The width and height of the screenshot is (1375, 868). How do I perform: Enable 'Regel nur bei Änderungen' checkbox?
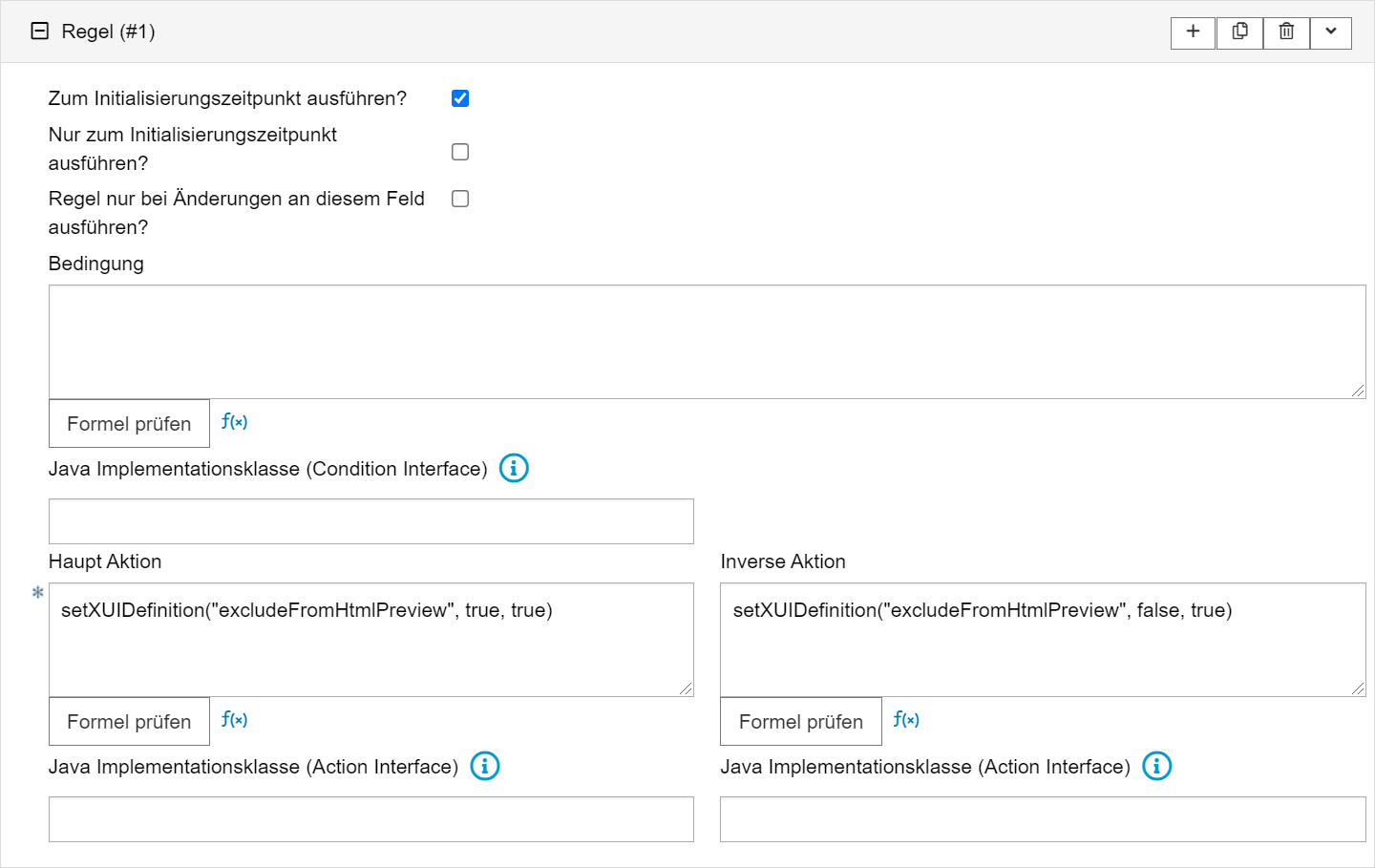coord(460,199)
